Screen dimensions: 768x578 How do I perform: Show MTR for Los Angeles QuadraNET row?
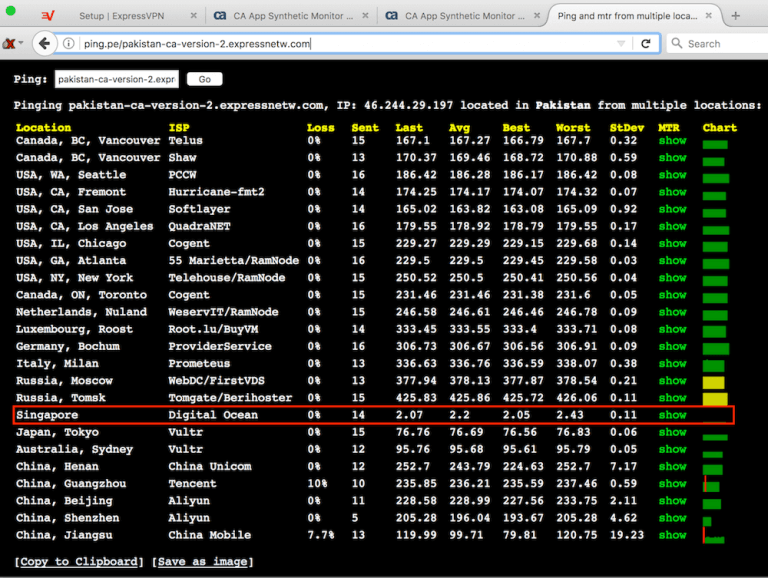click(x=672, y=226)
